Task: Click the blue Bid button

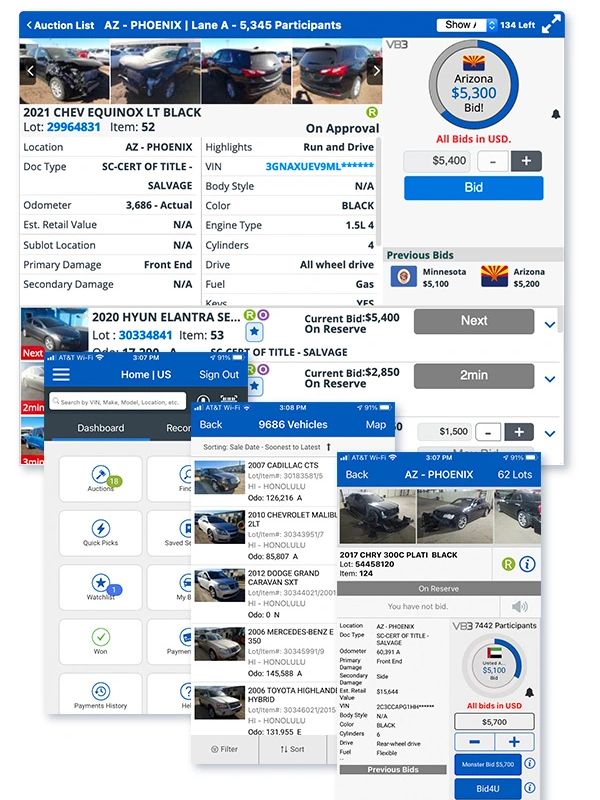Action: [473, 188]
